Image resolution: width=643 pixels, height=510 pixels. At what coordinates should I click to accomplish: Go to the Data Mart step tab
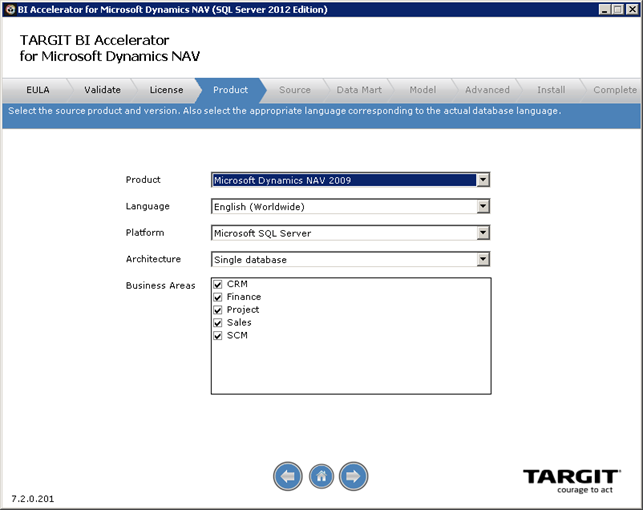point(359,90)
